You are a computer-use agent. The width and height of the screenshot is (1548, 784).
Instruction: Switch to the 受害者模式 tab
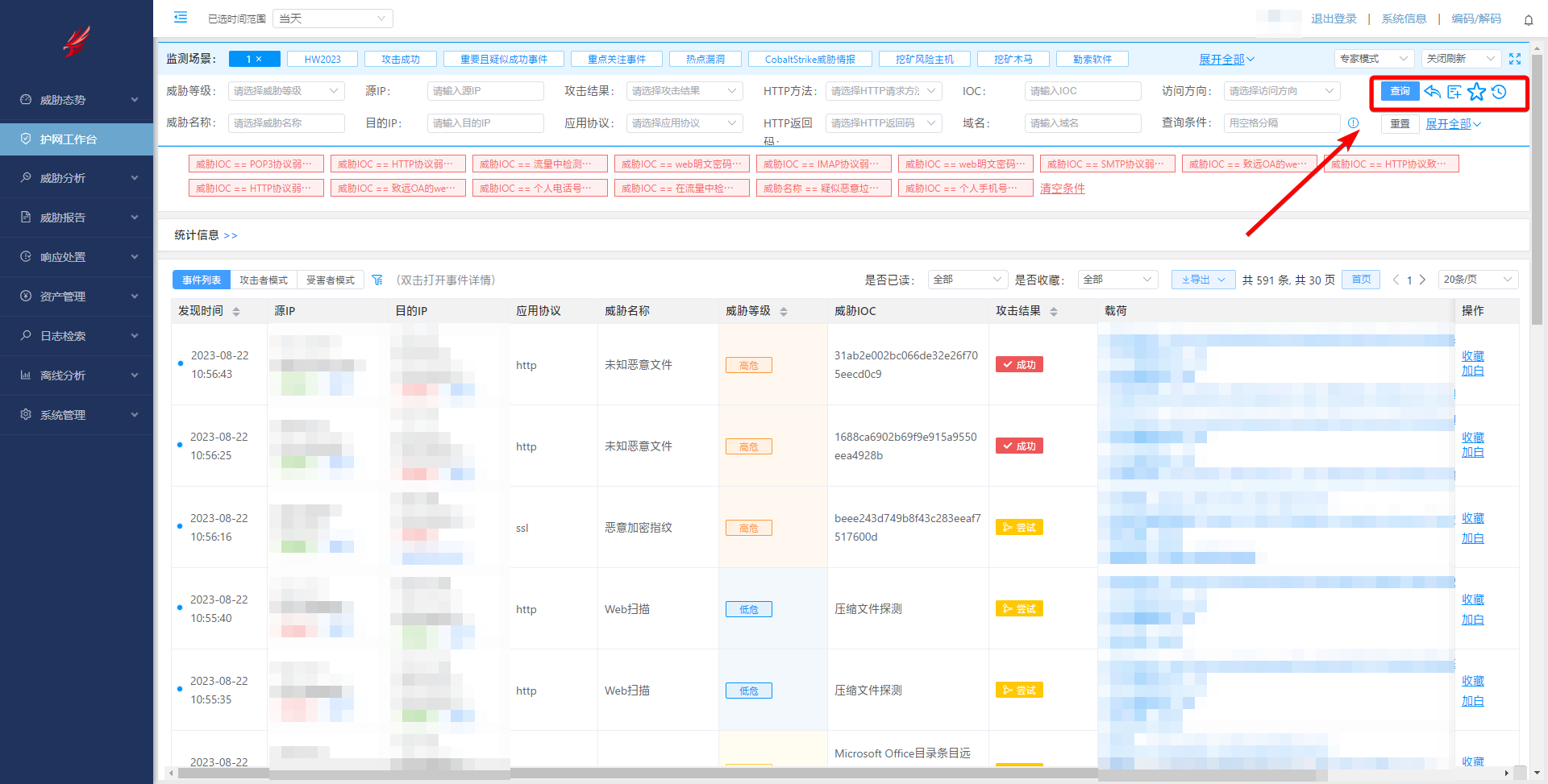[331, 280]
